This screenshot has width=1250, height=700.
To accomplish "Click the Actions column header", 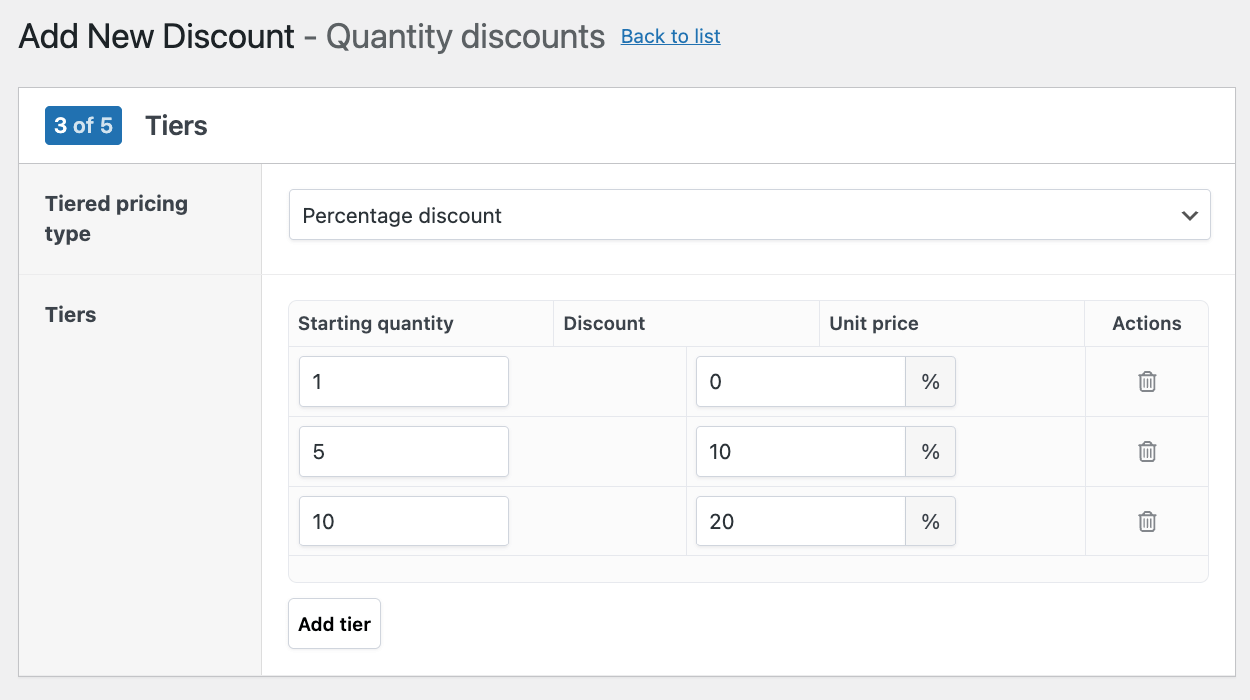I will tap(1146, 324).
